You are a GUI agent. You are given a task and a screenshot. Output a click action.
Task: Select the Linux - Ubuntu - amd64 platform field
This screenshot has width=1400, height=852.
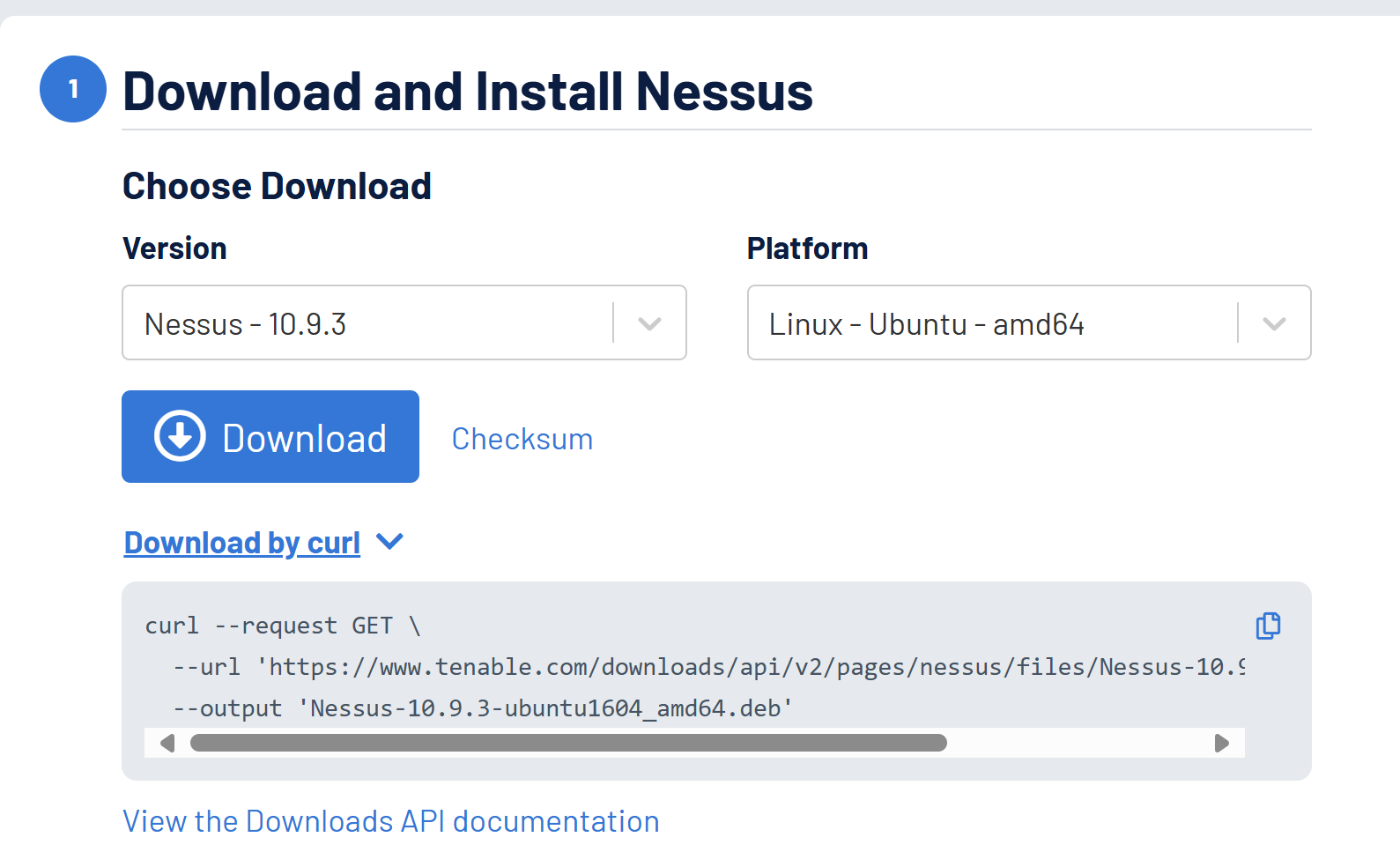click(993, 323)
